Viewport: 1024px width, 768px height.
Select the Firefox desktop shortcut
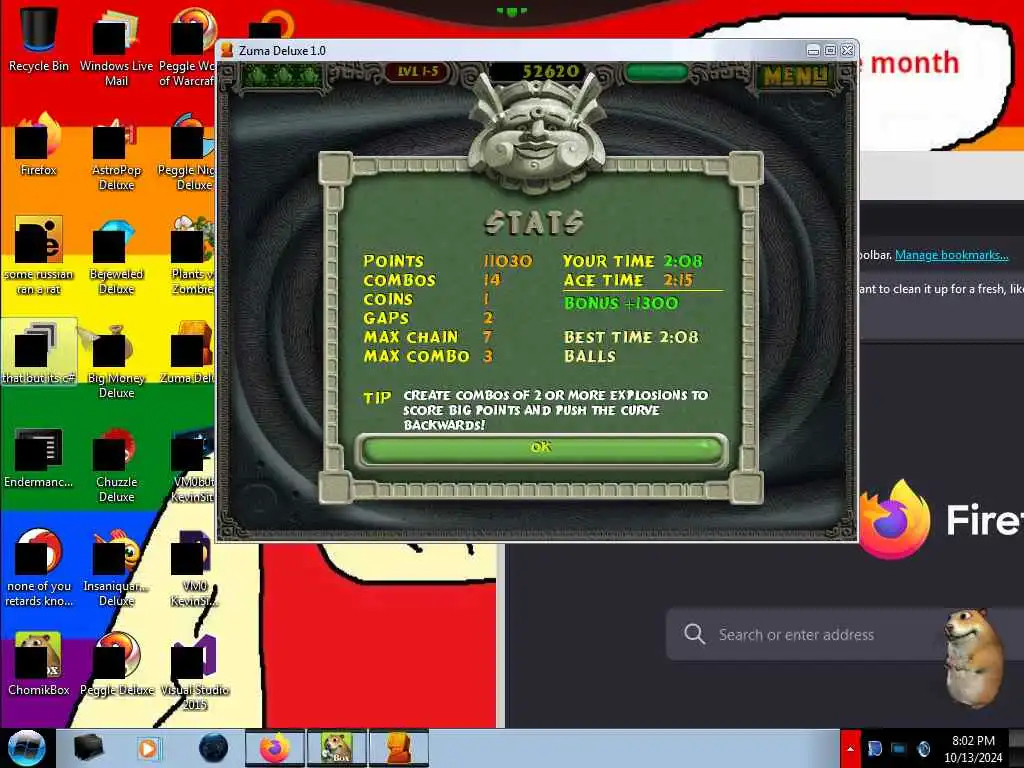(38, 144)
